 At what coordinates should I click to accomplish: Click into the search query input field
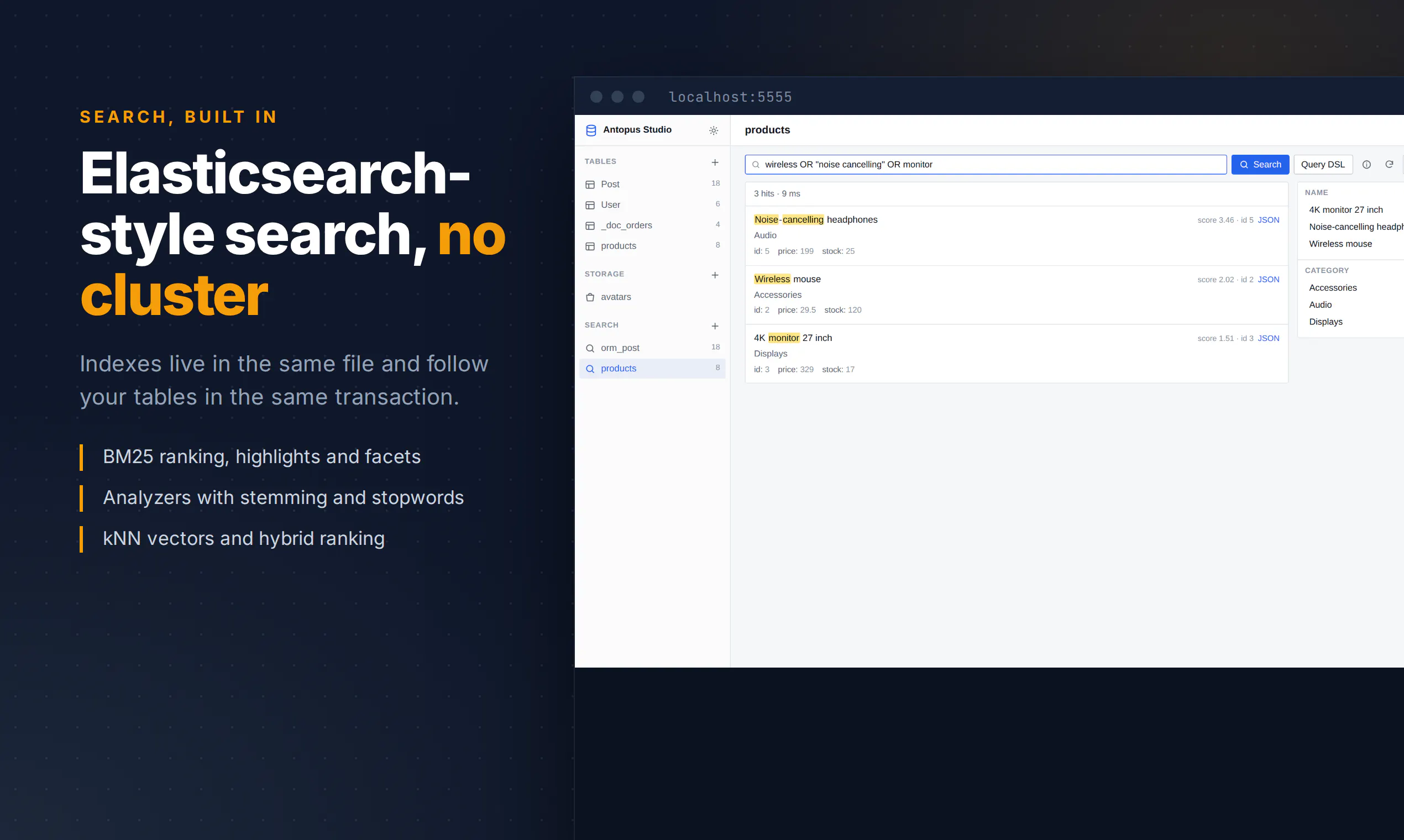point(985,164)
